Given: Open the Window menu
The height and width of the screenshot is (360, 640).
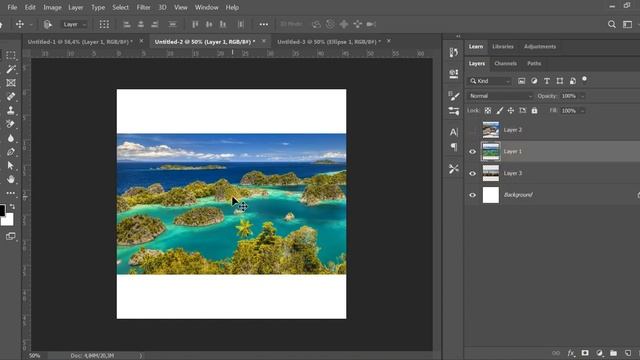Looking at the screenshot, I should coord(207,7).
